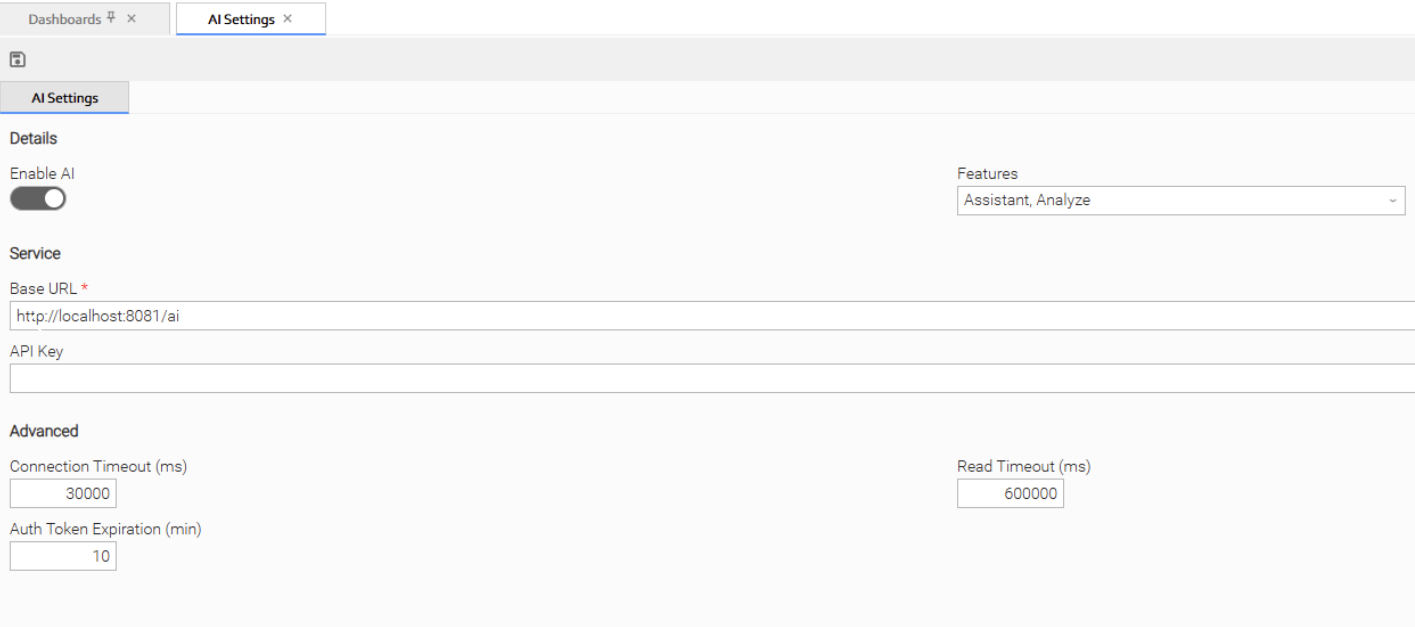Click the Enable AI label
The height and width of the screenshot is (627, 1415).
(x=42, y=174)
